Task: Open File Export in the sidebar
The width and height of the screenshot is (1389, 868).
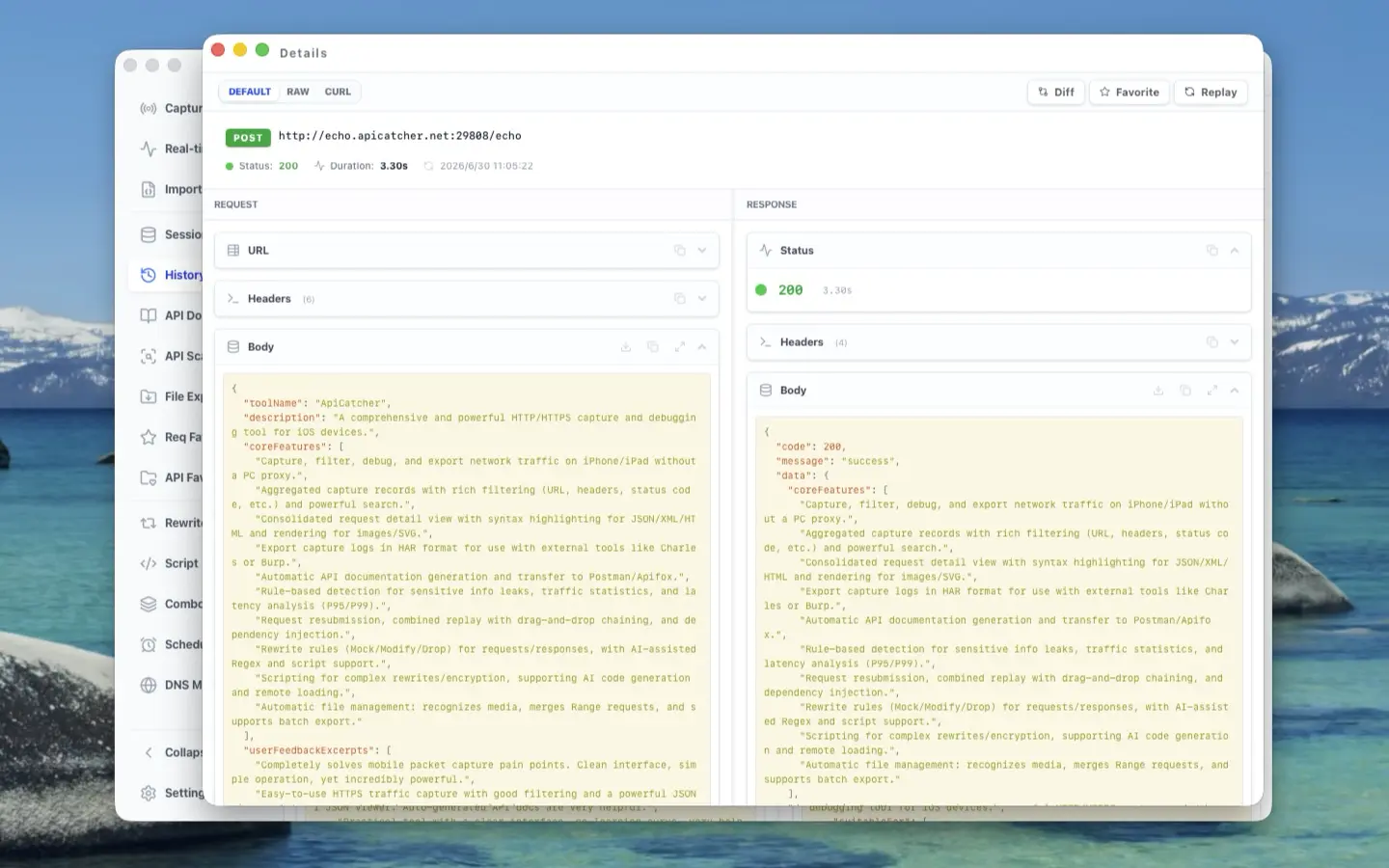Action: [x=171, y=396]
